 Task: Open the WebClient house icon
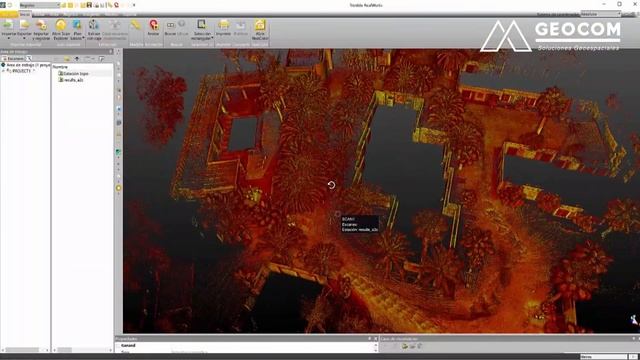[260, 25]
